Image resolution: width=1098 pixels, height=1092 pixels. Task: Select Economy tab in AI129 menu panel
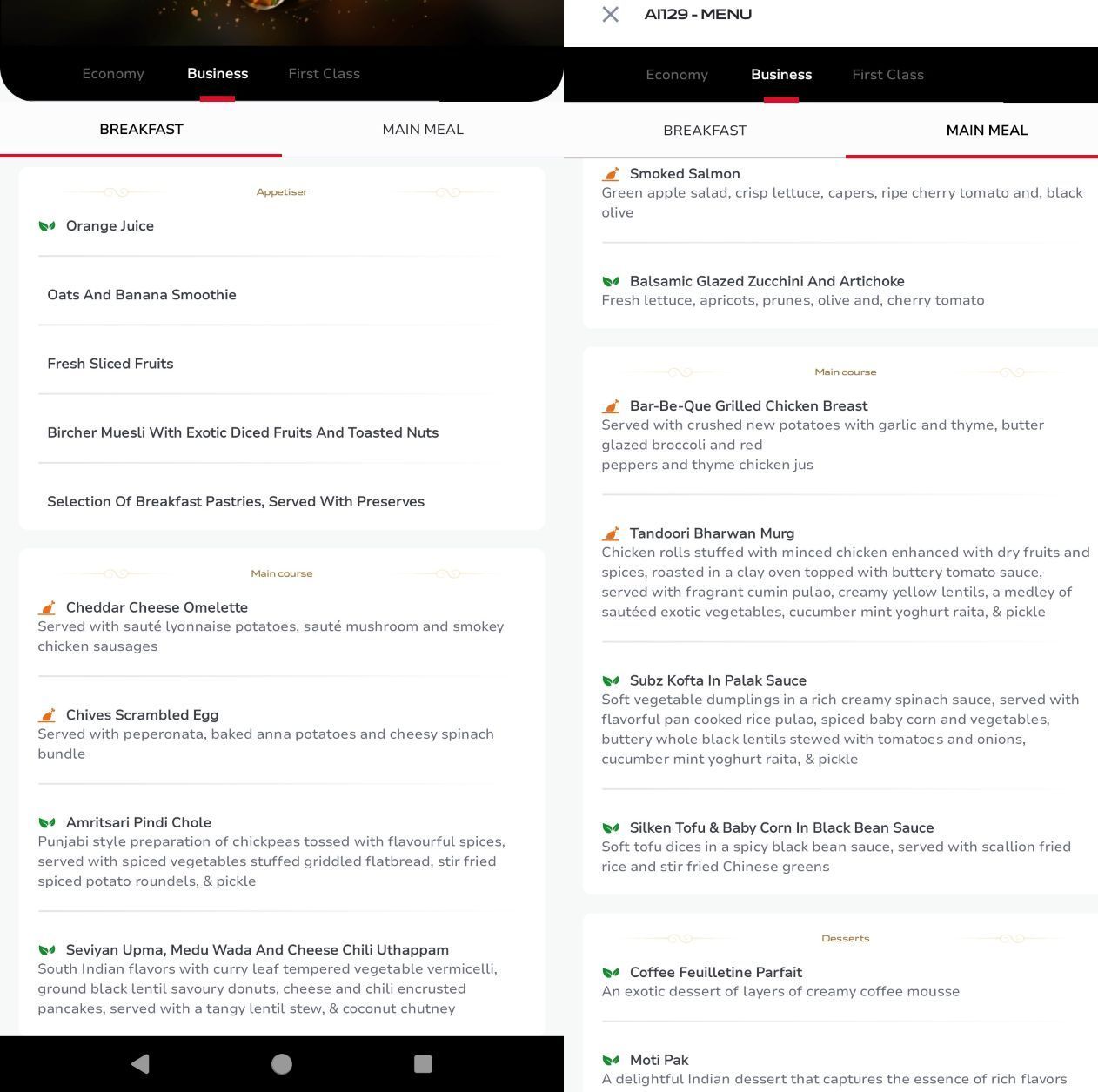(677, 75)
